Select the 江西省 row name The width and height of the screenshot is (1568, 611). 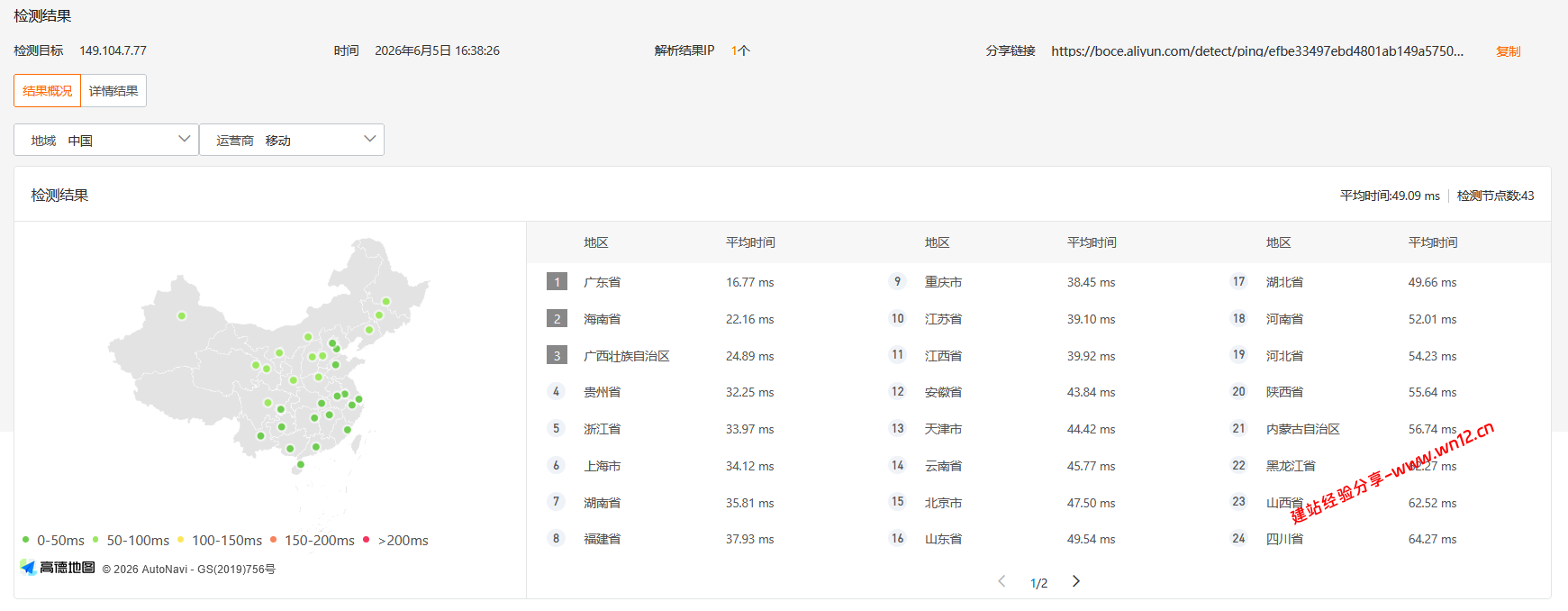pyautogui.click(x=943, y=356)
